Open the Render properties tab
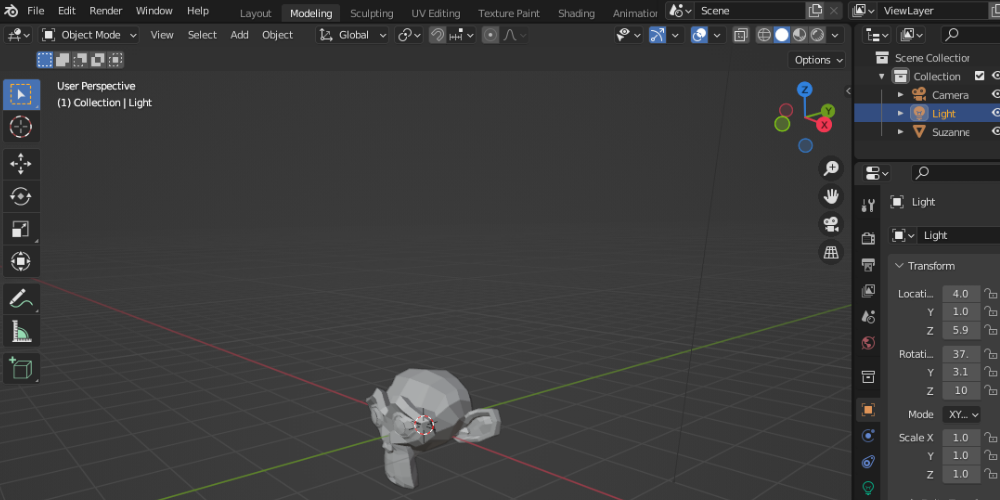Screen dimensions: 1000x500 click(868, 239)
